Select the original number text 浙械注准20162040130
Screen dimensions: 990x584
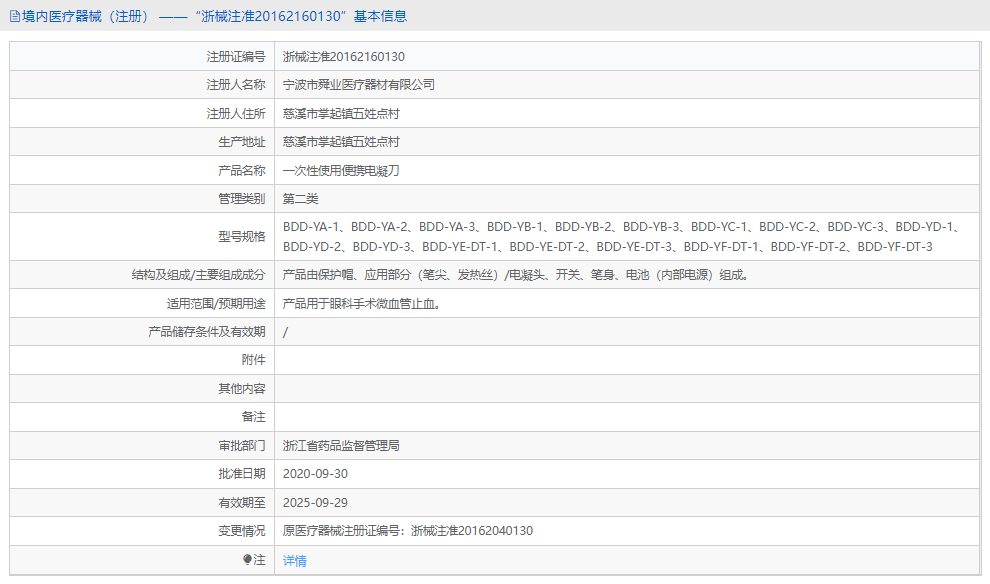(472, 531)
